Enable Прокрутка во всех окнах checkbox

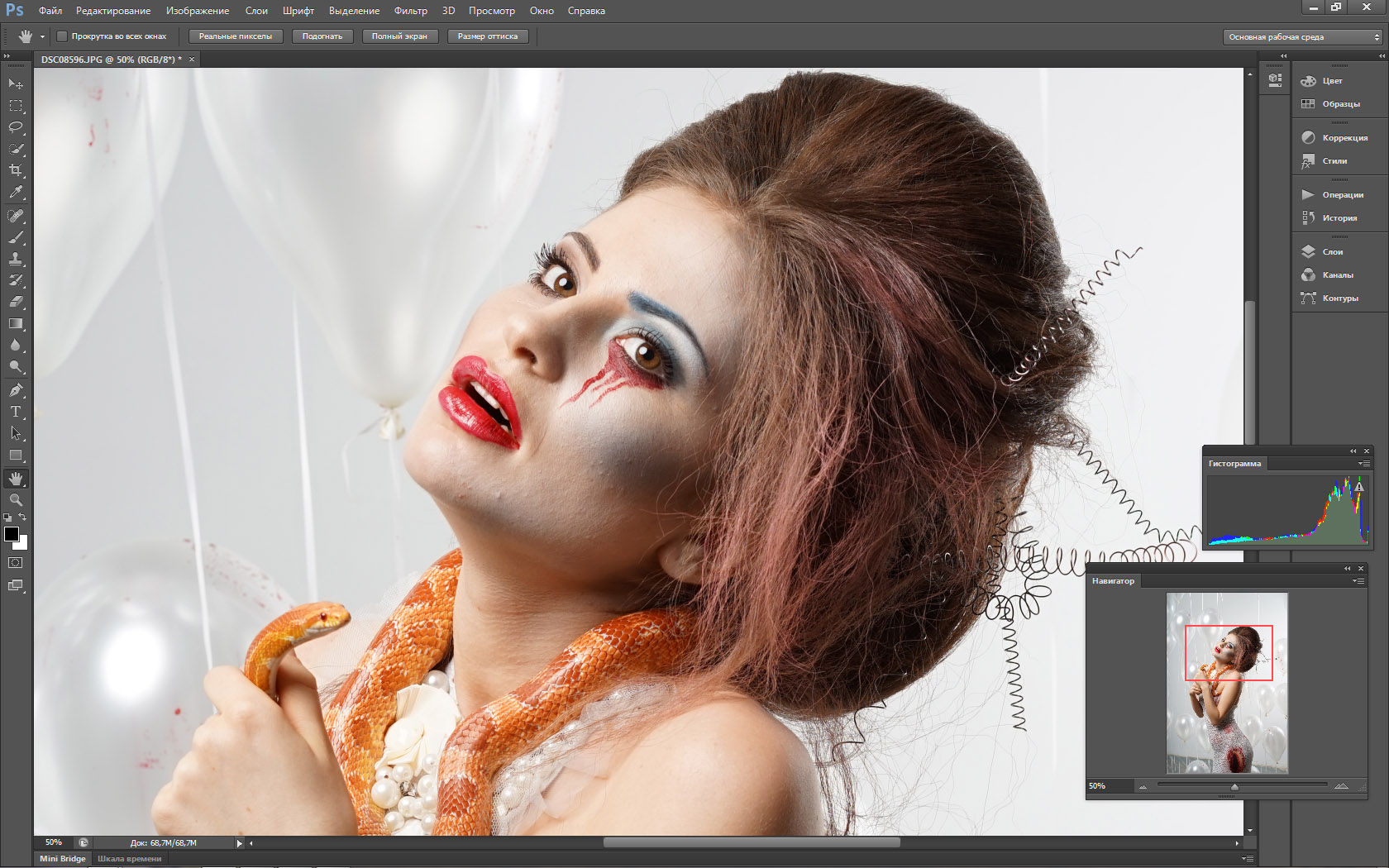point(62,36)
